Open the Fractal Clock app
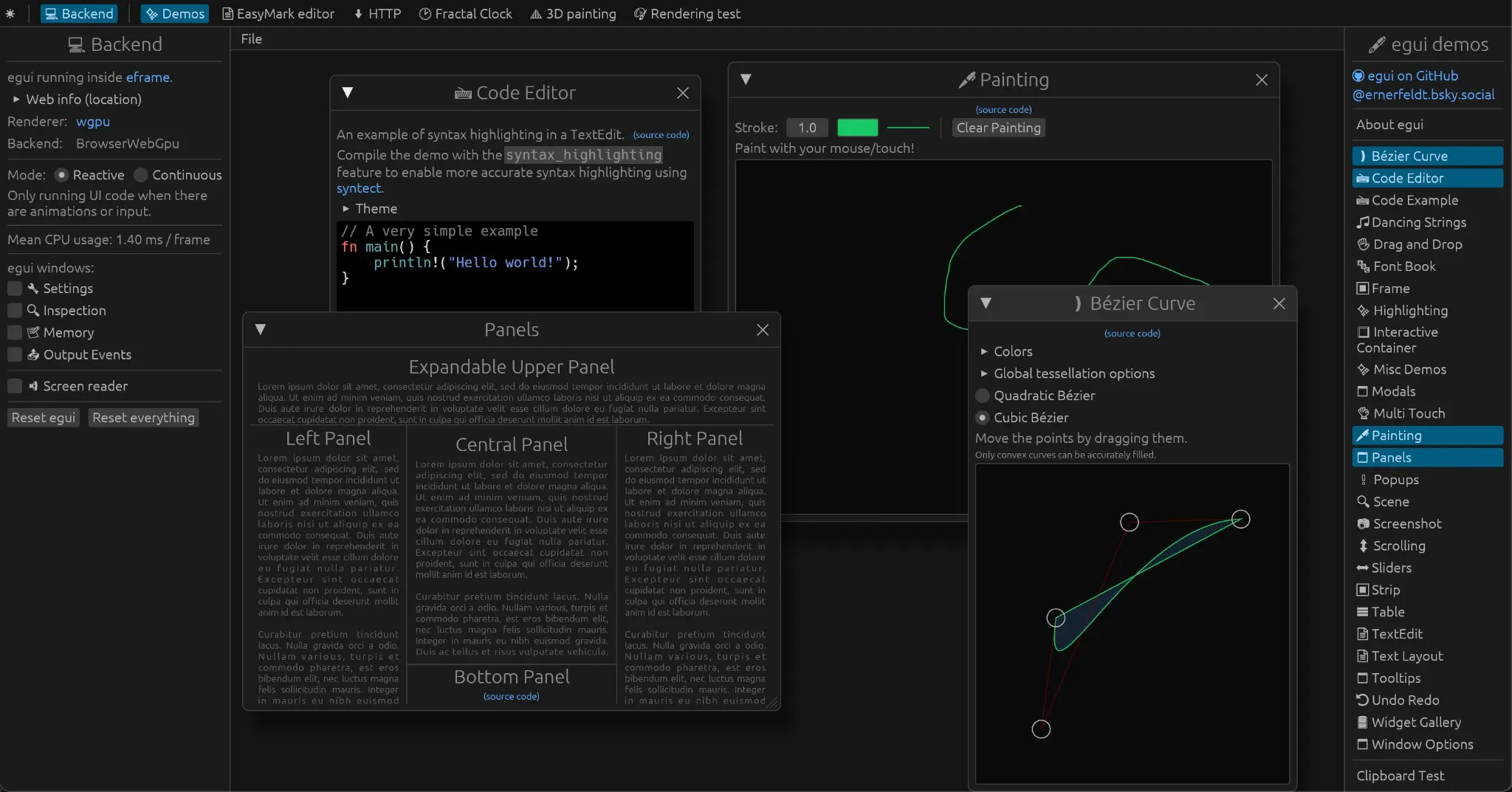This screenshot has width=1512, height=792. [465, 14]
